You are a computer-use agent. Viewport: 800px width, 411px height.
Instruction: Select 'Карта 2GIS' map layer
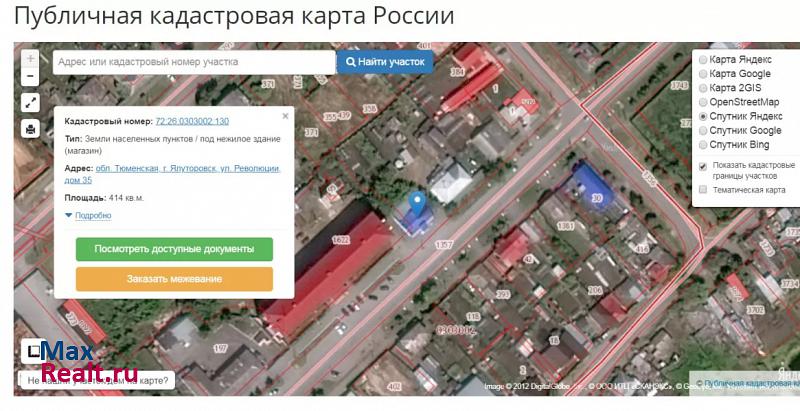(x=703, y=88)
